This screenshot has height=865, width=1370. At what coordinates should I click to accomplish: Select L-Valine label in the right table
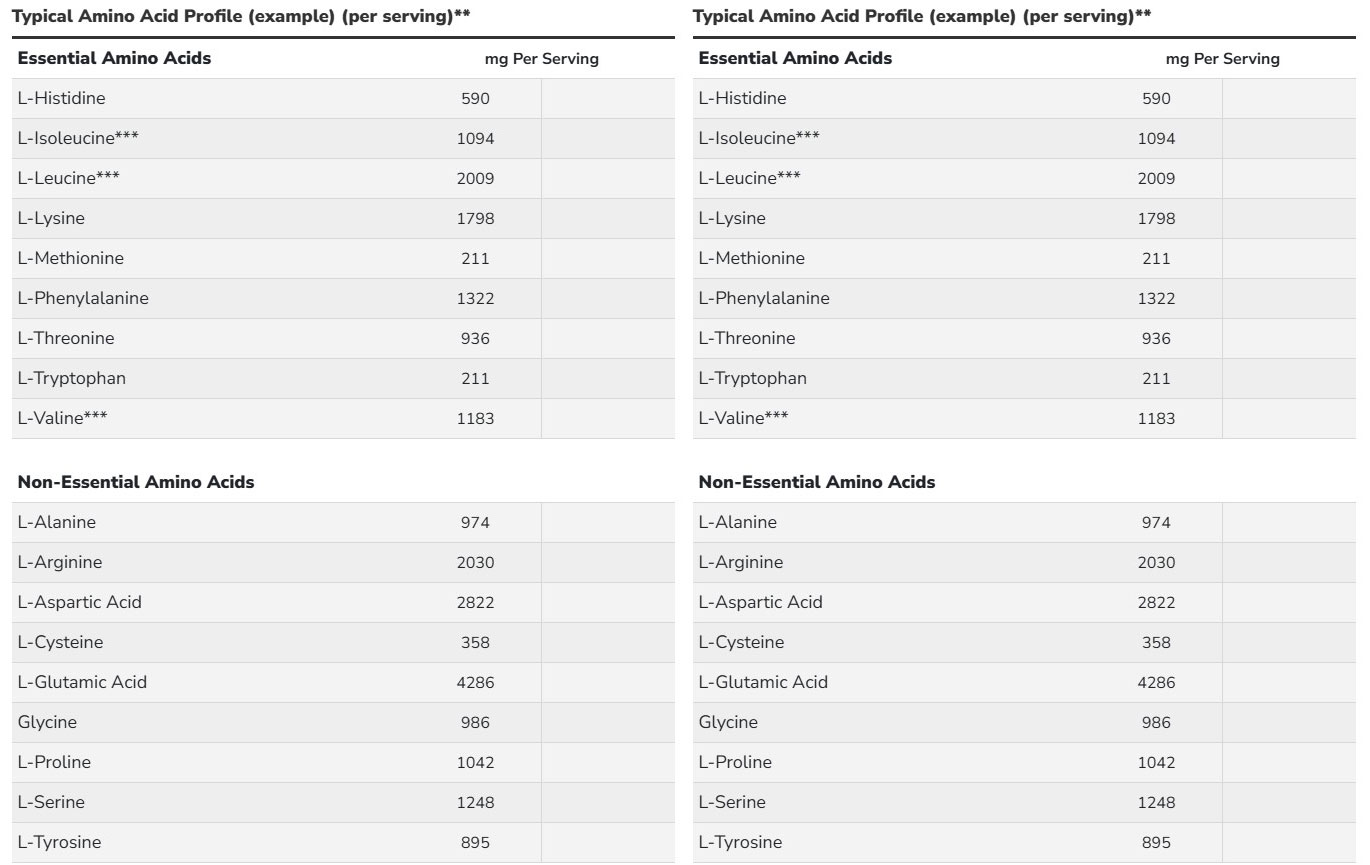pos(743,418)
